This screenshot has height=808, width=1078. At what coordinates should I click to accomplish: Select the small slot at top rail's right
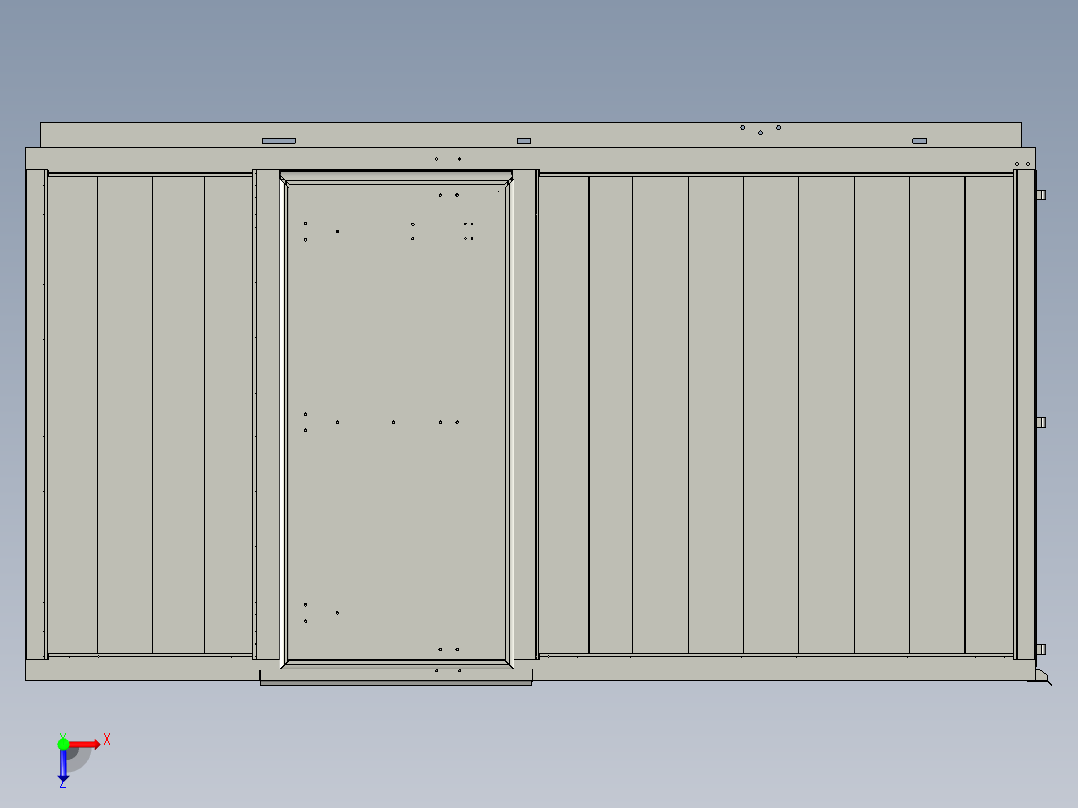pos(919,141)
